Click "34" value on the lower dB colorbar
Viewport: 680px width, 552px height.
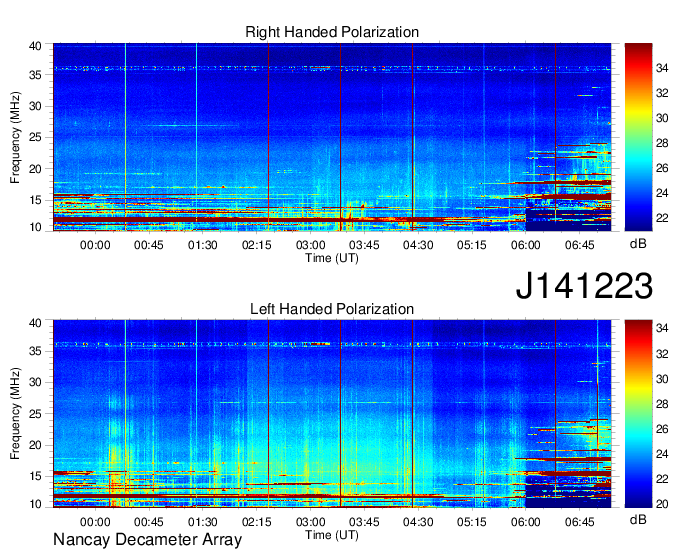[x=662, y=328]
